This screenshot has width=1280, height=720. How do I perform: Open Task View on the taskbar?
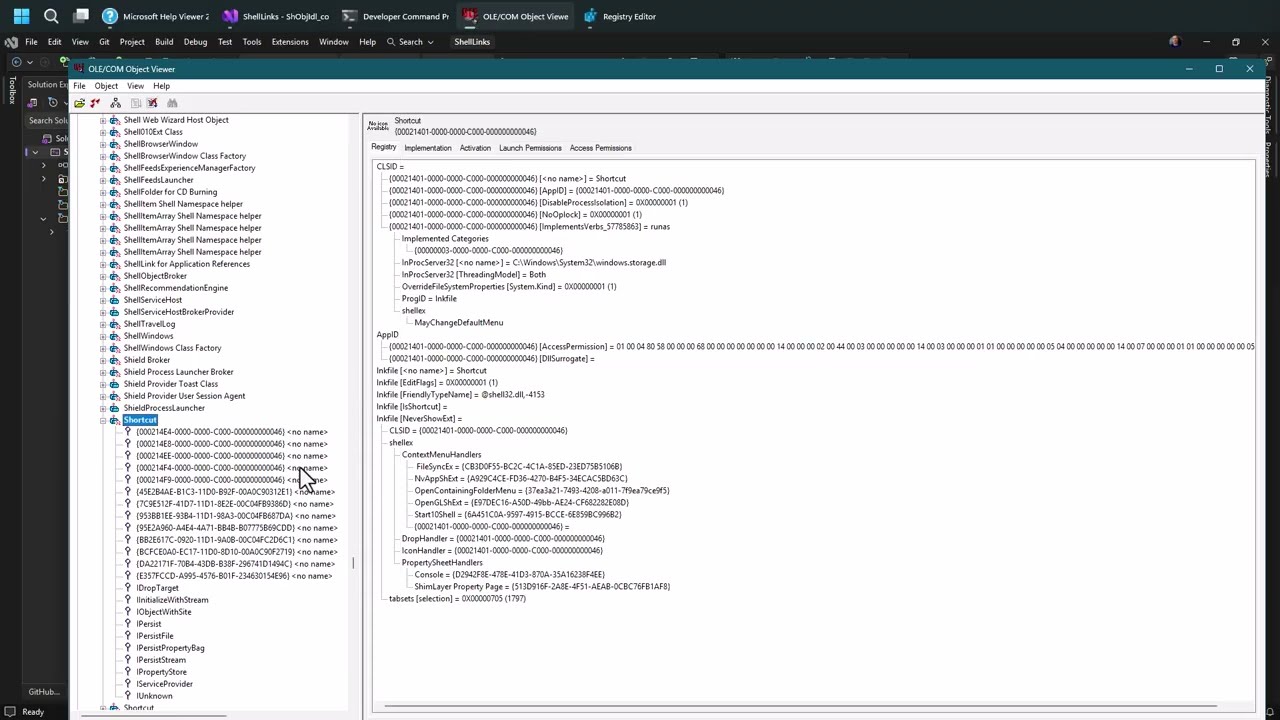click(81, 16)
